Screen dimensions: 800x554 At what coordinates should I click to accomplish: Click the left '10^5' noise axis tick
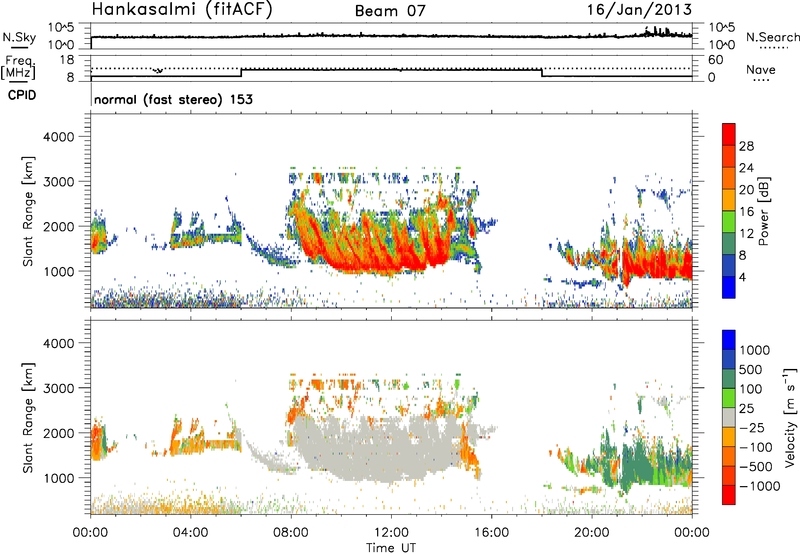61,28
